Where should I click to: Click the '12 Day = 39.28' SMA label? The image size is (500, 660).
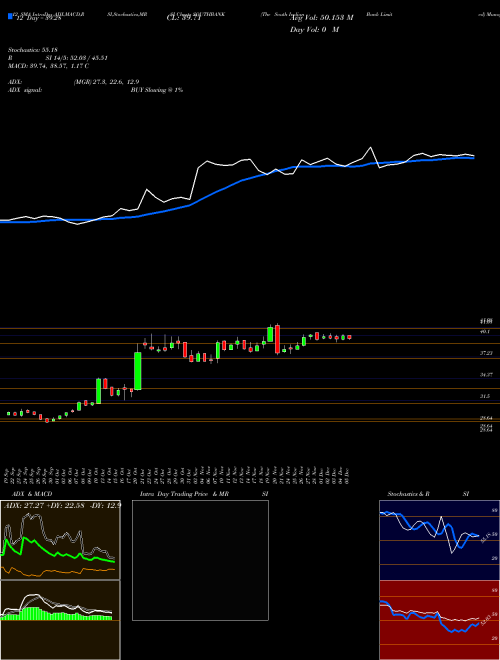[x=38, y=18]
